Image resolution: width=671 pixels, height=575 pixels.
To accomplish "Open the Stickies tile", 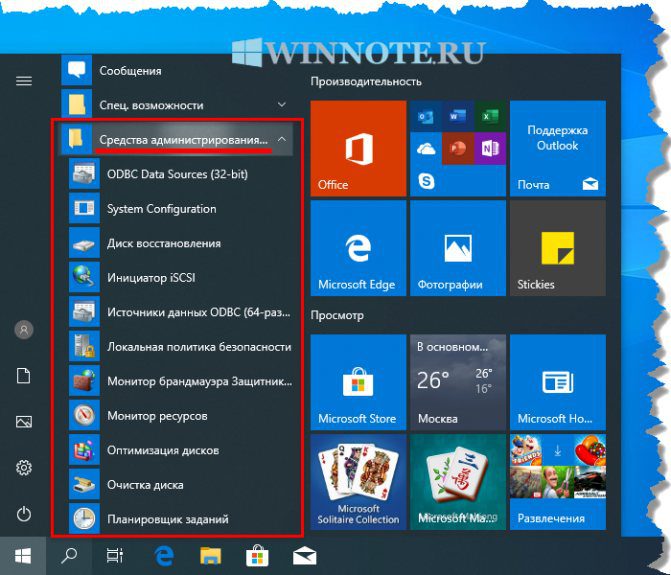I will point(558,248).
